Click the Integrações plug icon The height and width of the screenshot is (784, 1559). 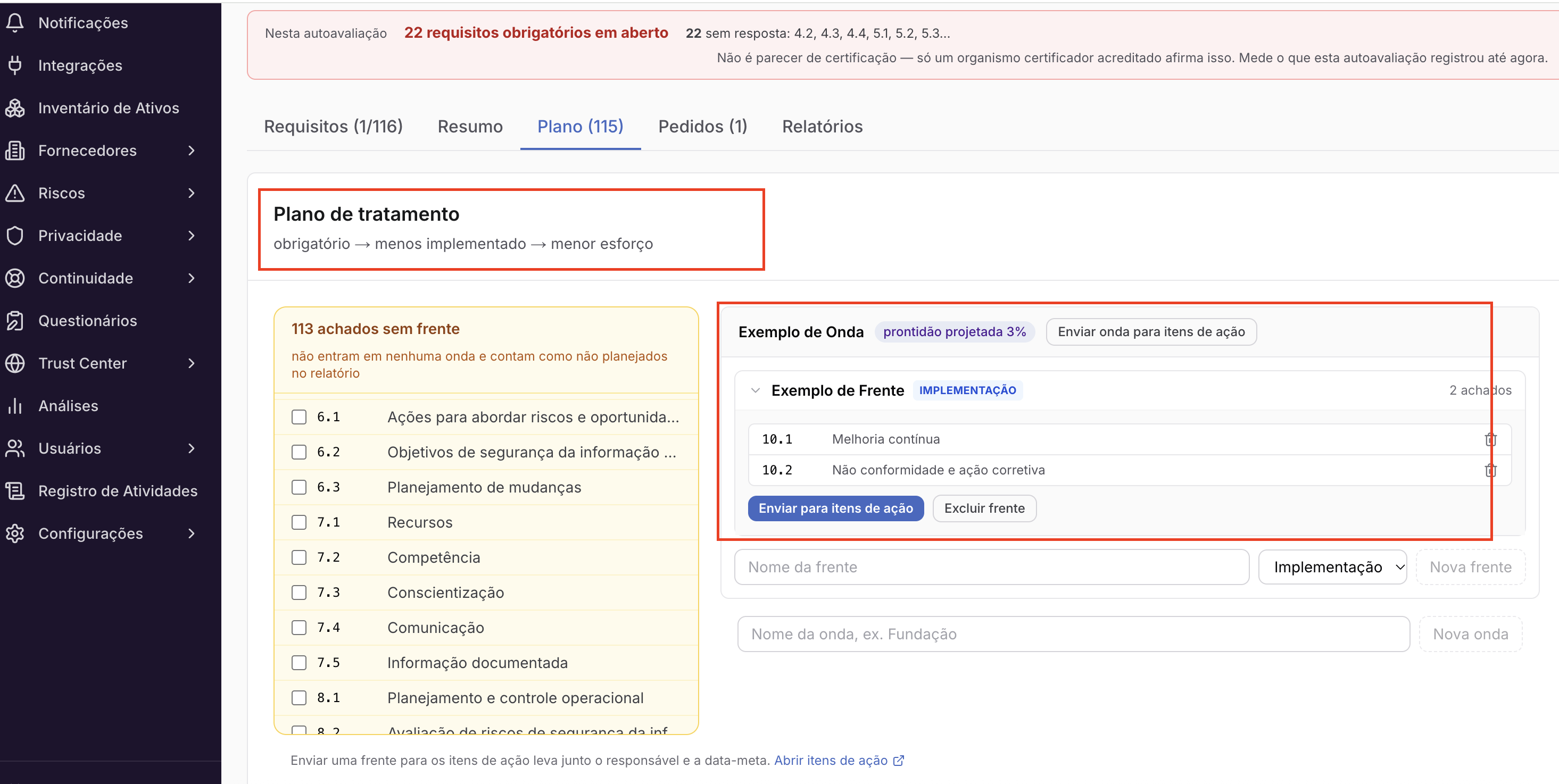pyautogui.click(x=15, y=65)
